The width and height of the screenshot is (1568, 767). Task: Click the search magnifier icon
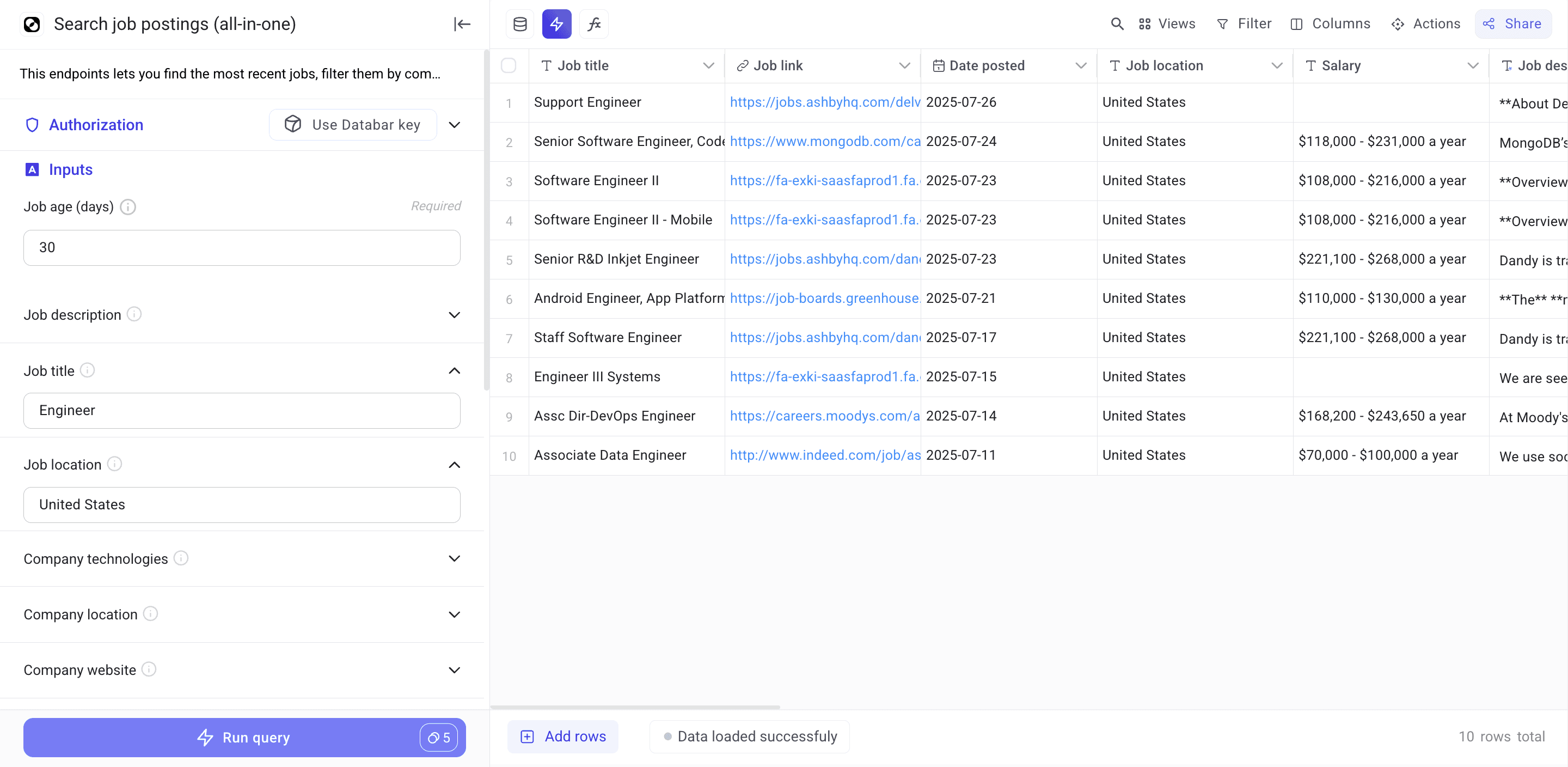tap(1116, 25)
